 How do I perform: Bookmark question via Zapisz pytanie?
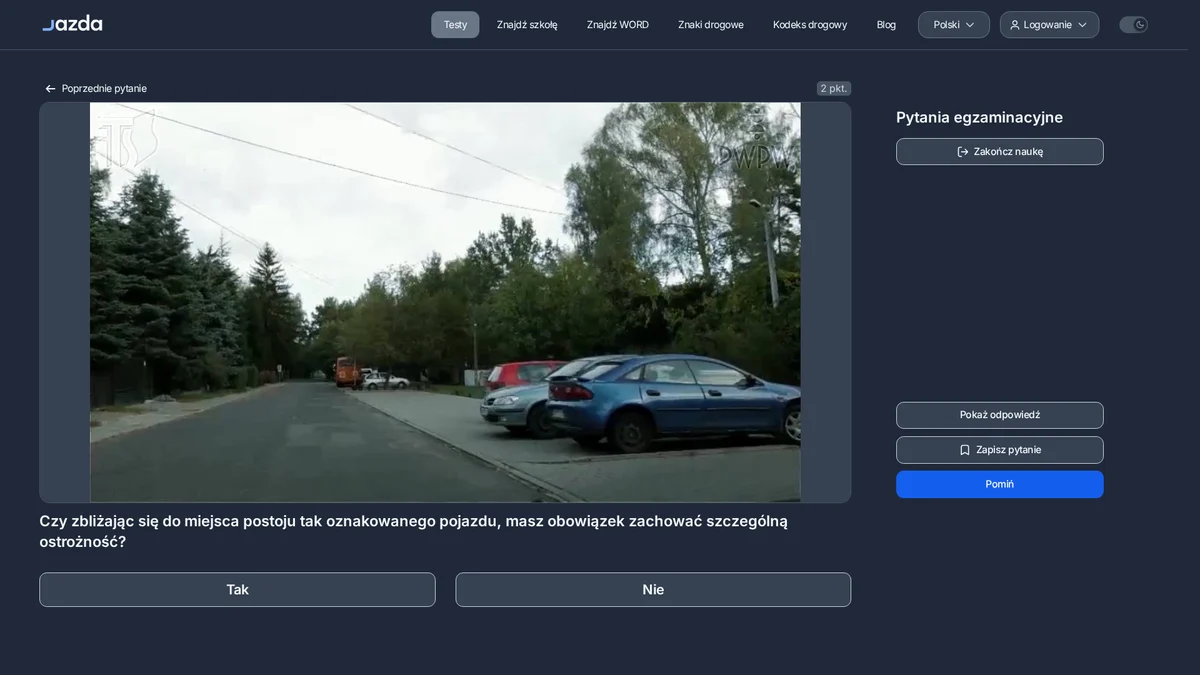coord(1000,450)
